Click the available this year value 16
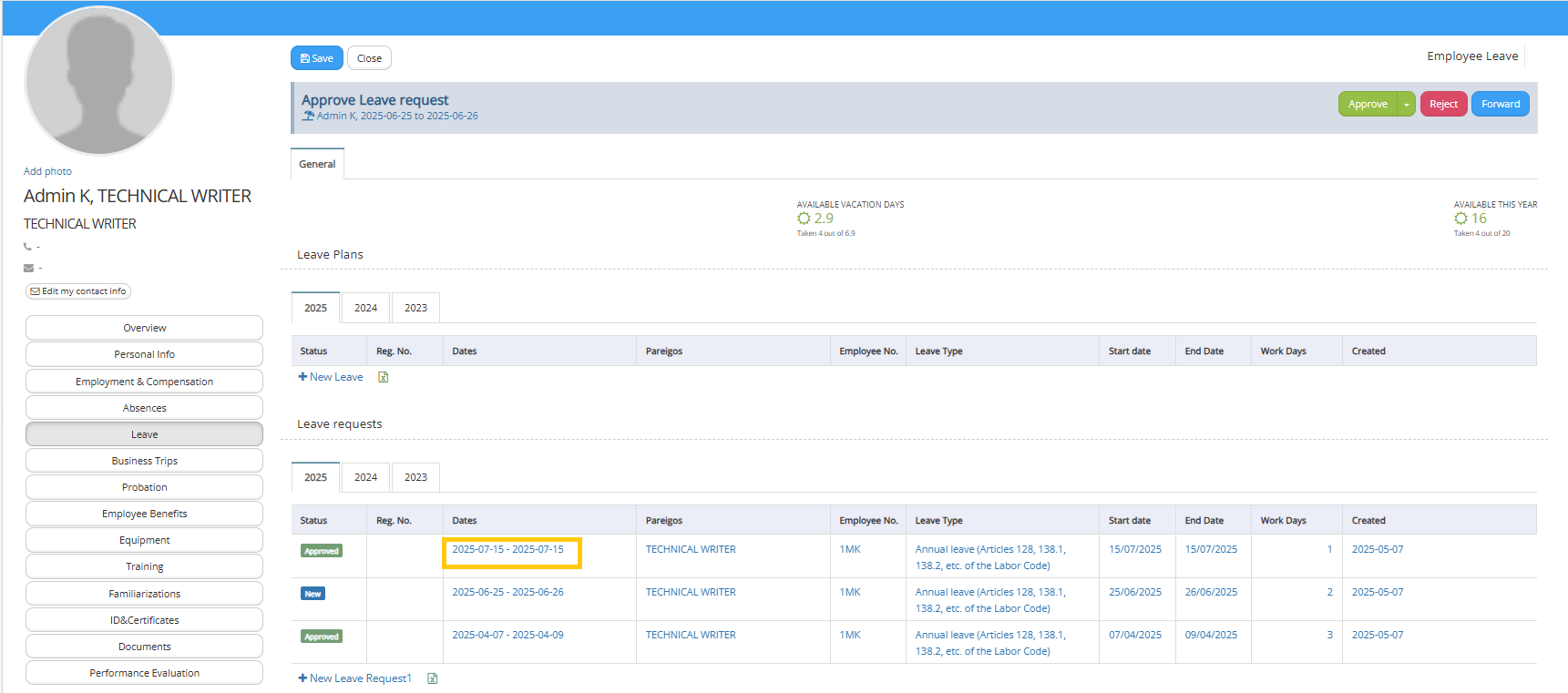1568x693 pixels. 1479,219
